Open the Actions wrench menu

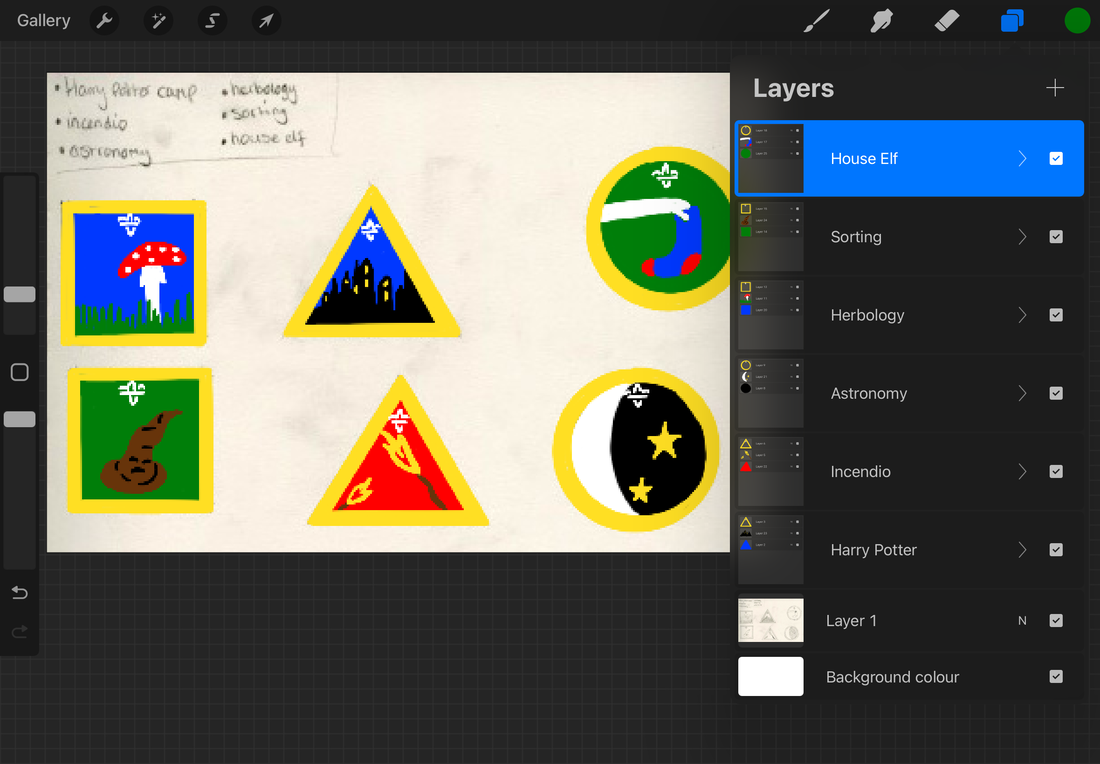click(x=105, y=21)
